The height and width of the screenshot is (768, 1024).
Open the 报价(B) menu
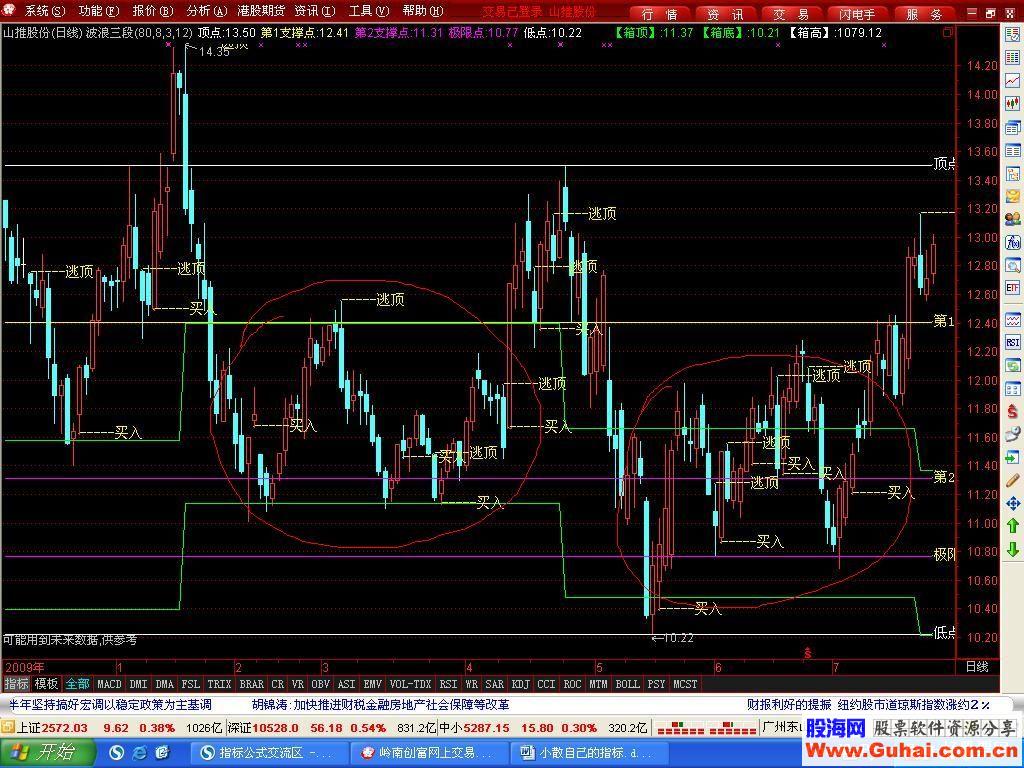pyautogui.click(x=153, y=11)
